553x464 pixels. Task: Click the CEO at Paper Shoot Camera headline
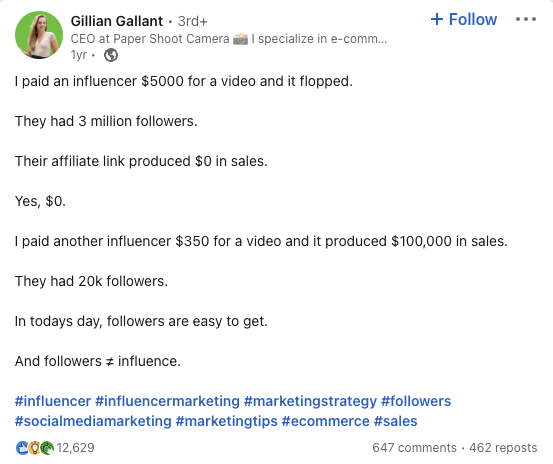click(x=229, y=39)
